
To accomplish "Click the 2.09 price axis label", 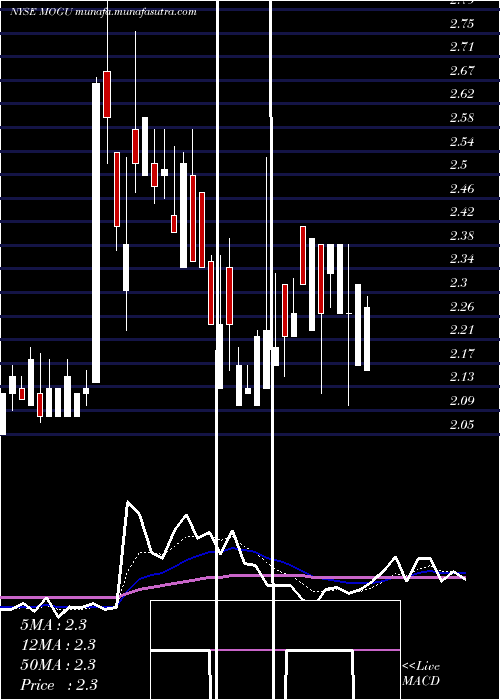I will (x=462, y=400).
